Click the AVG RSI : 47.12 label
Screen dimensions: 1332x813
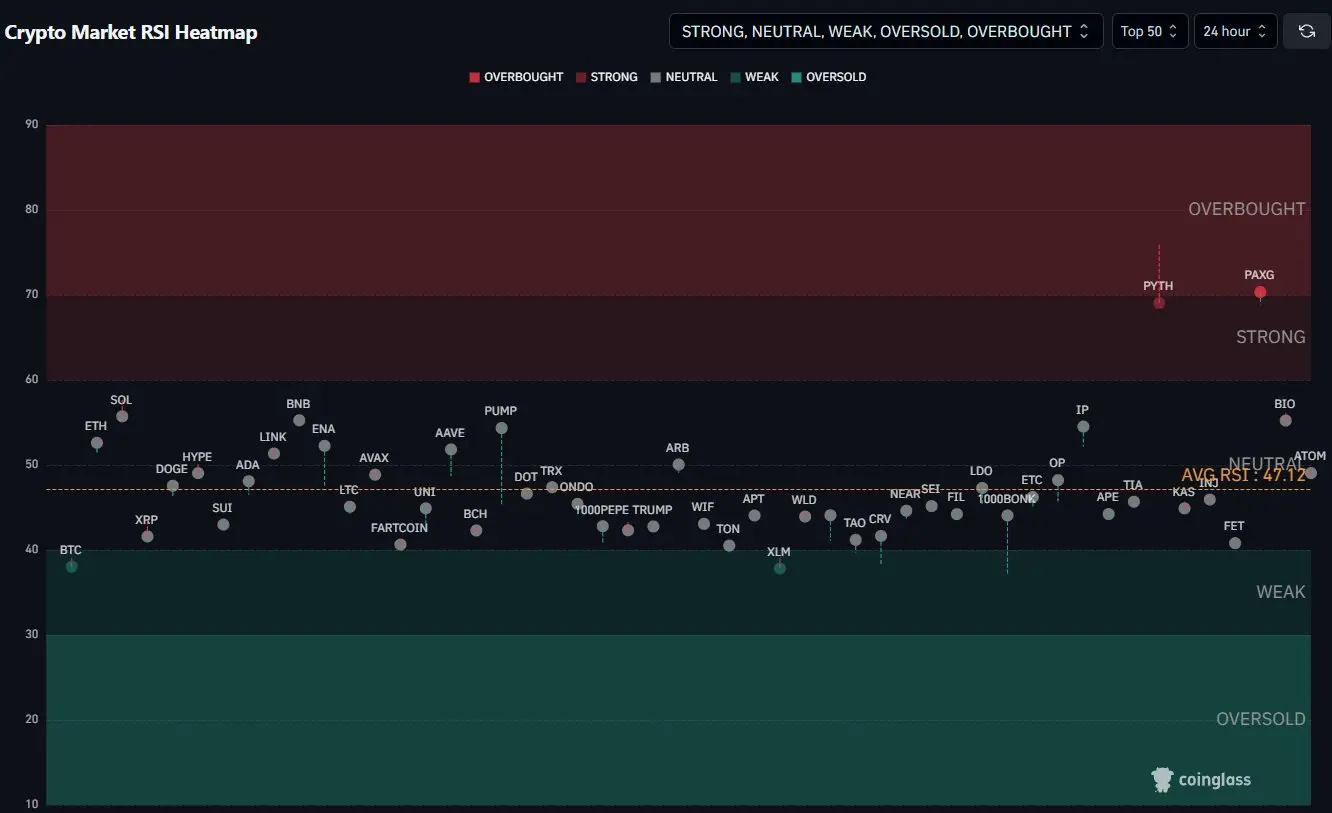point(1244,475)
